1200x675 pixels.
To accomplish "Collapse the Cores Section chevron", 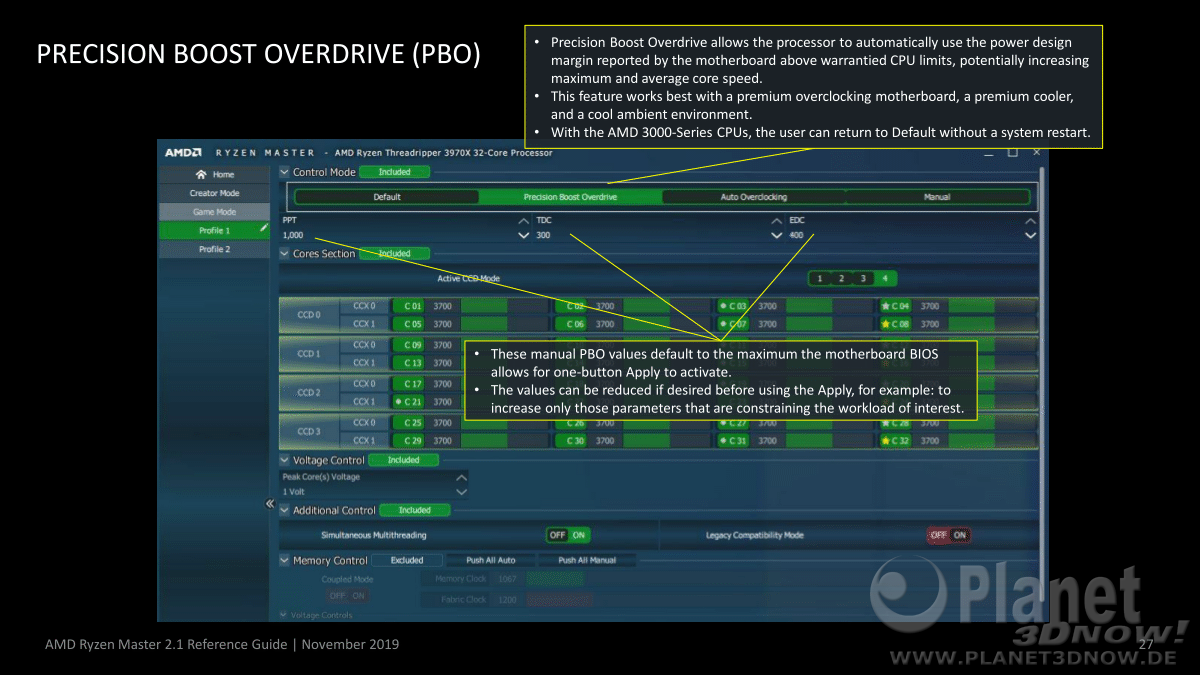I will tap(285, 254).
